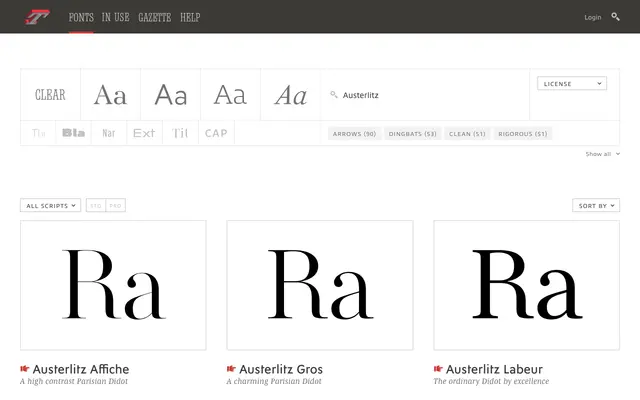Apply the Rigorous (51) tag

(522, 133)
